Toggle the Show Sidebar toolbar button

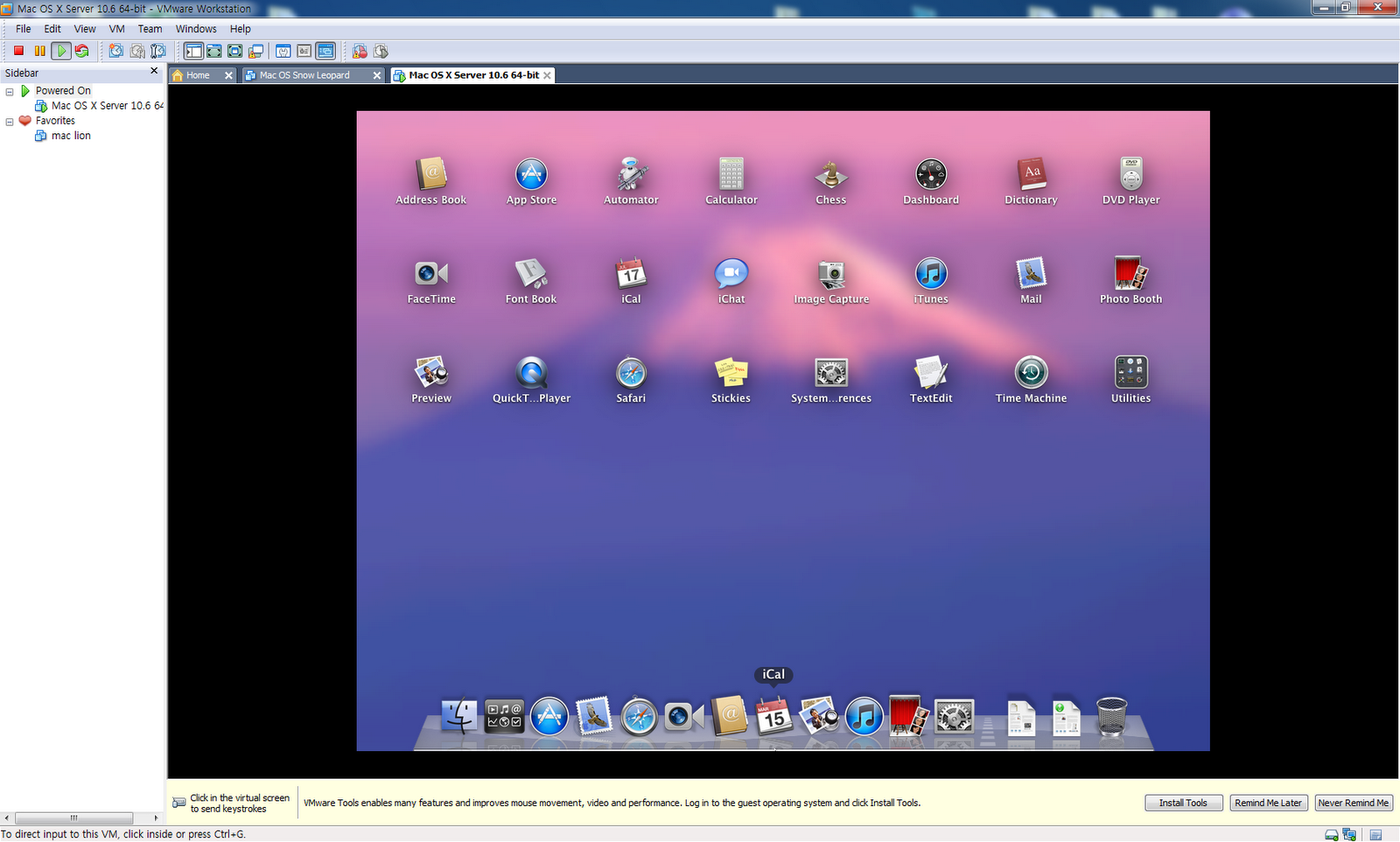pos(193,51)
